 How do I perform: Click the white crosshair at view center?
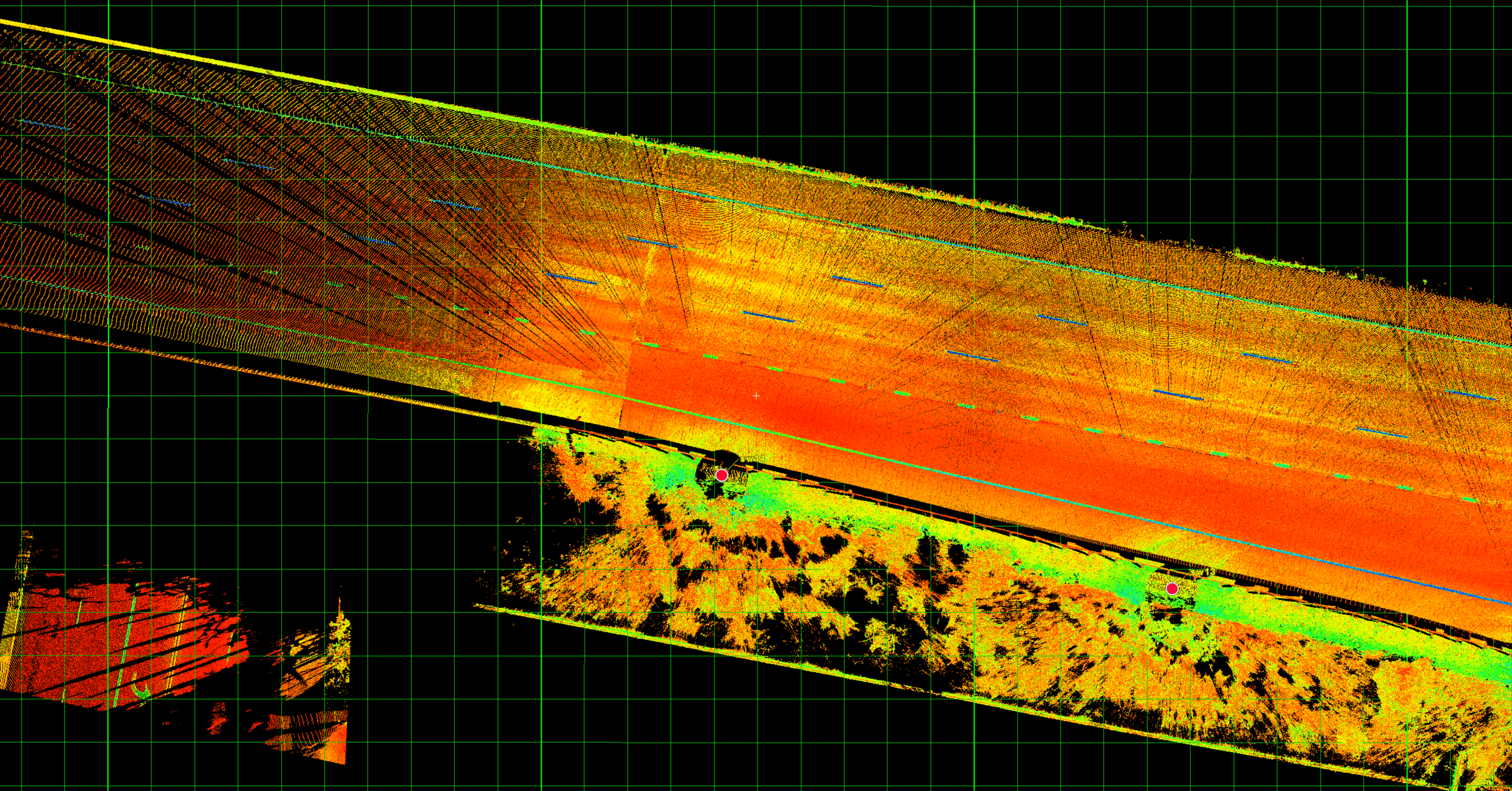pos(756,395)
